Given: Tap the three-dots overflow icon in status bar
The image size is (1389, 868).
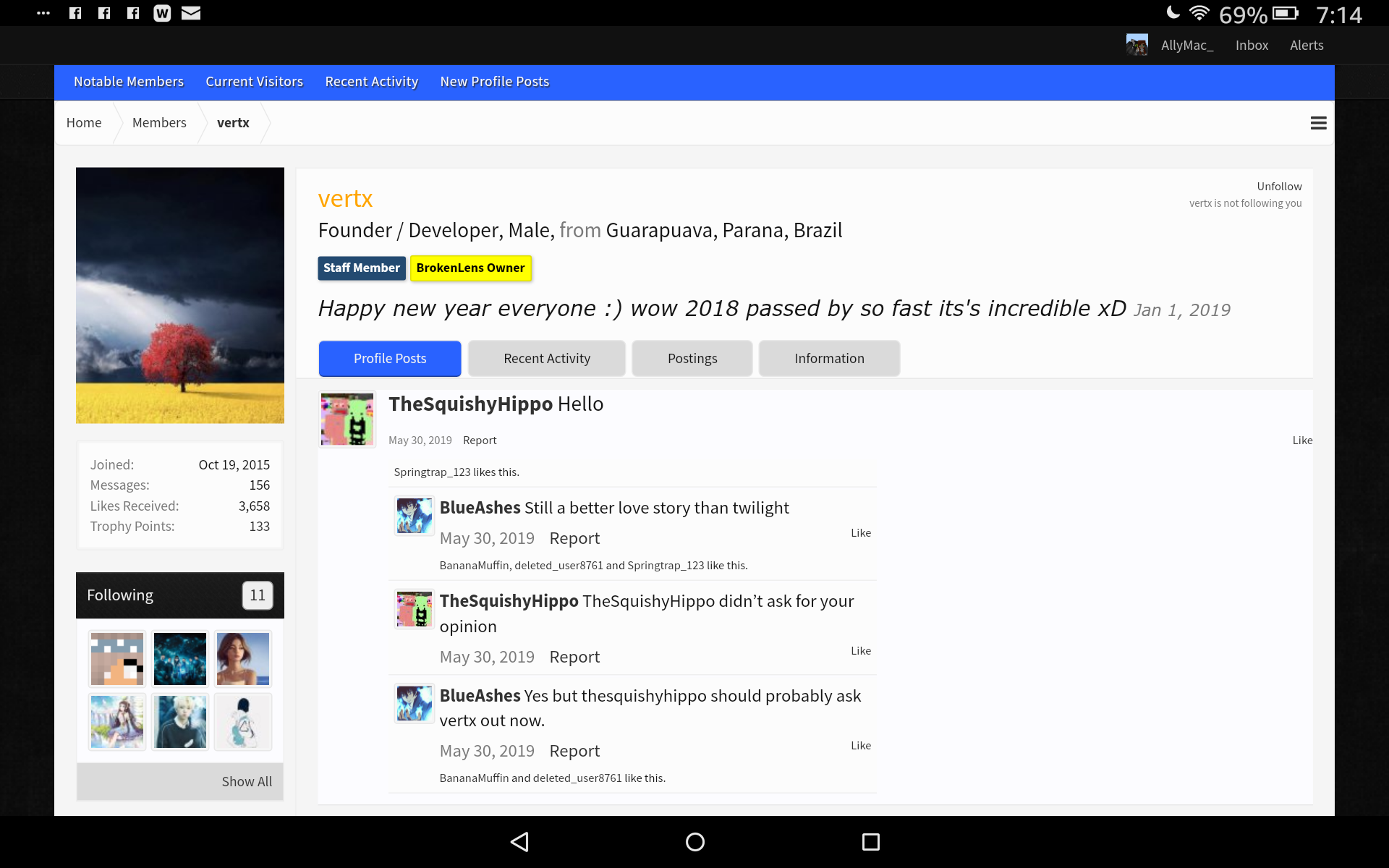Looking at the screenshot, I should [43, 13].
